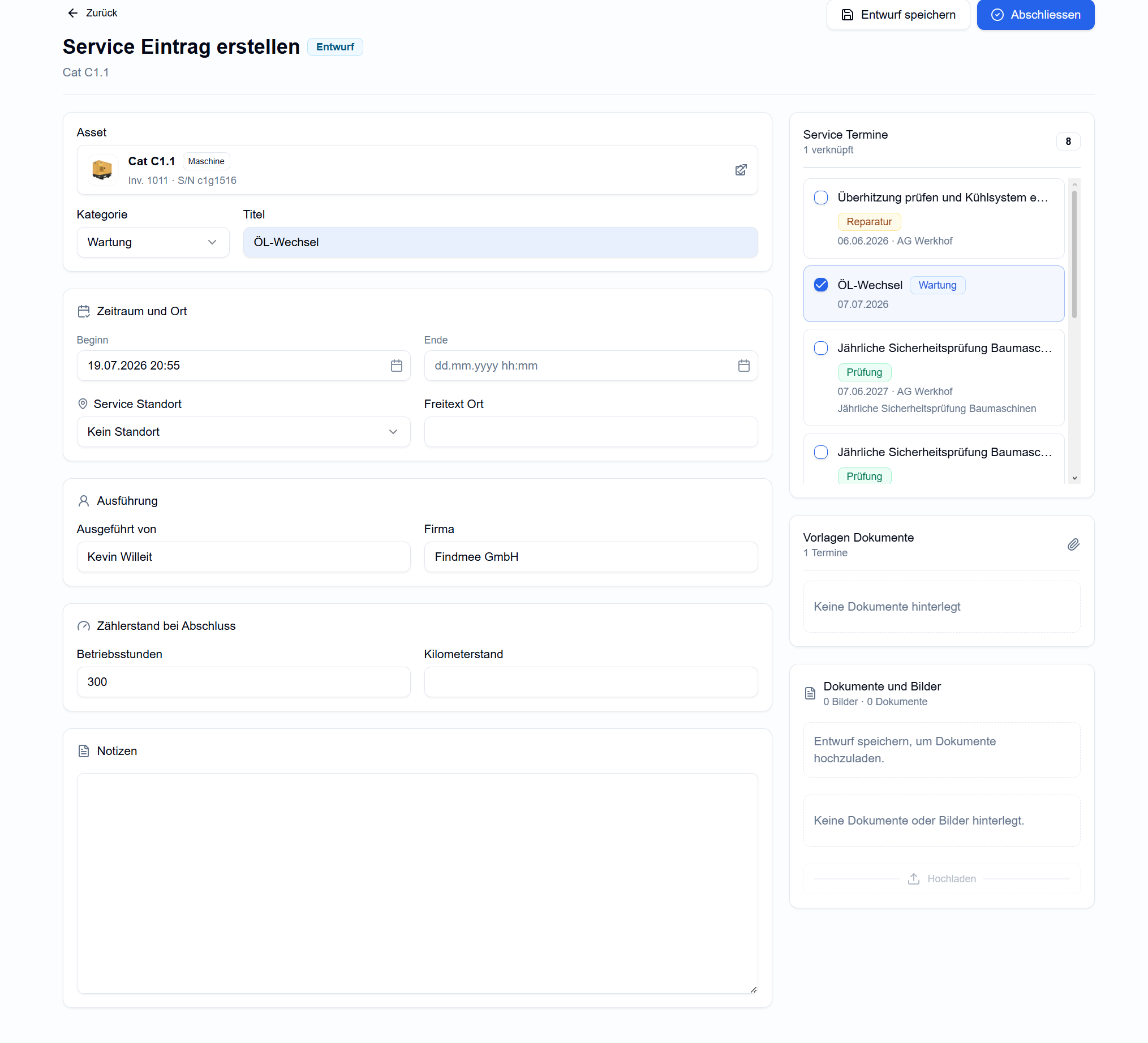The height and width of the screenshot is (1043, 1148).
Task: Click the person icon beside Ausführung
Action: [84, 501]
